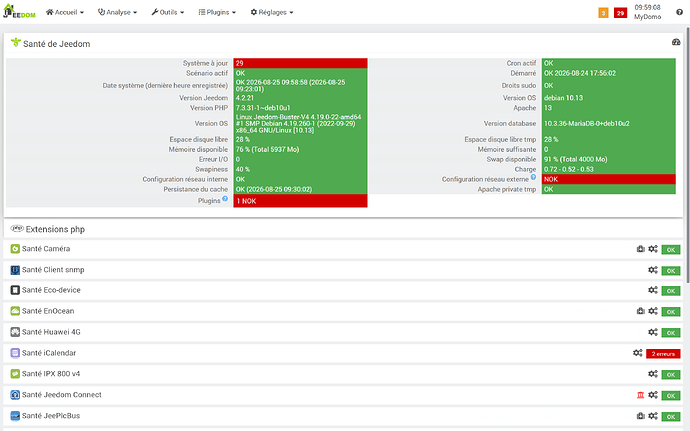
Task: Open the help question mark icon
Action: pos(679,12)
